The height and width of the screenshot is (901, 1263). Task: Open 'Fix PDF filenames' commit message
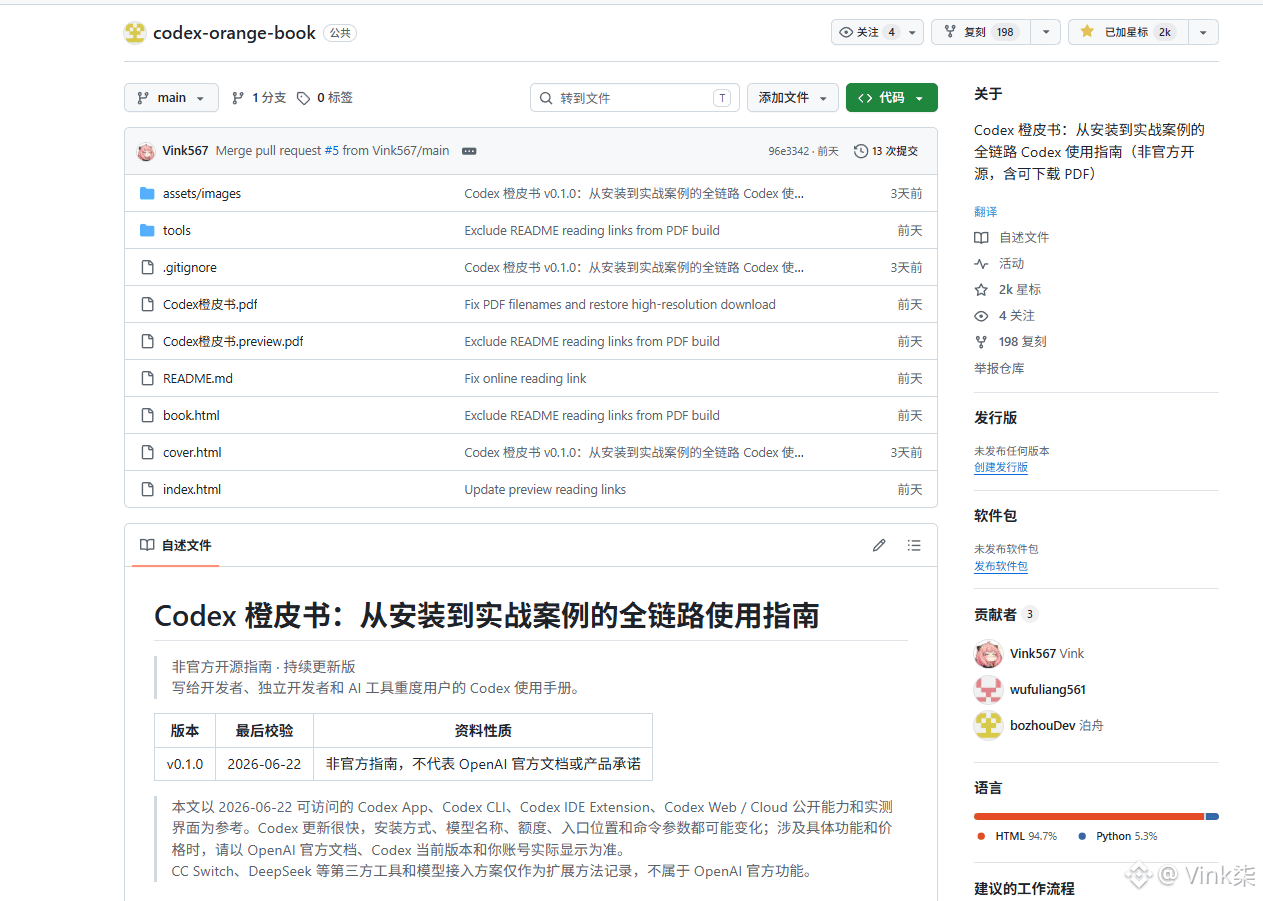click(x=620, y=304)
